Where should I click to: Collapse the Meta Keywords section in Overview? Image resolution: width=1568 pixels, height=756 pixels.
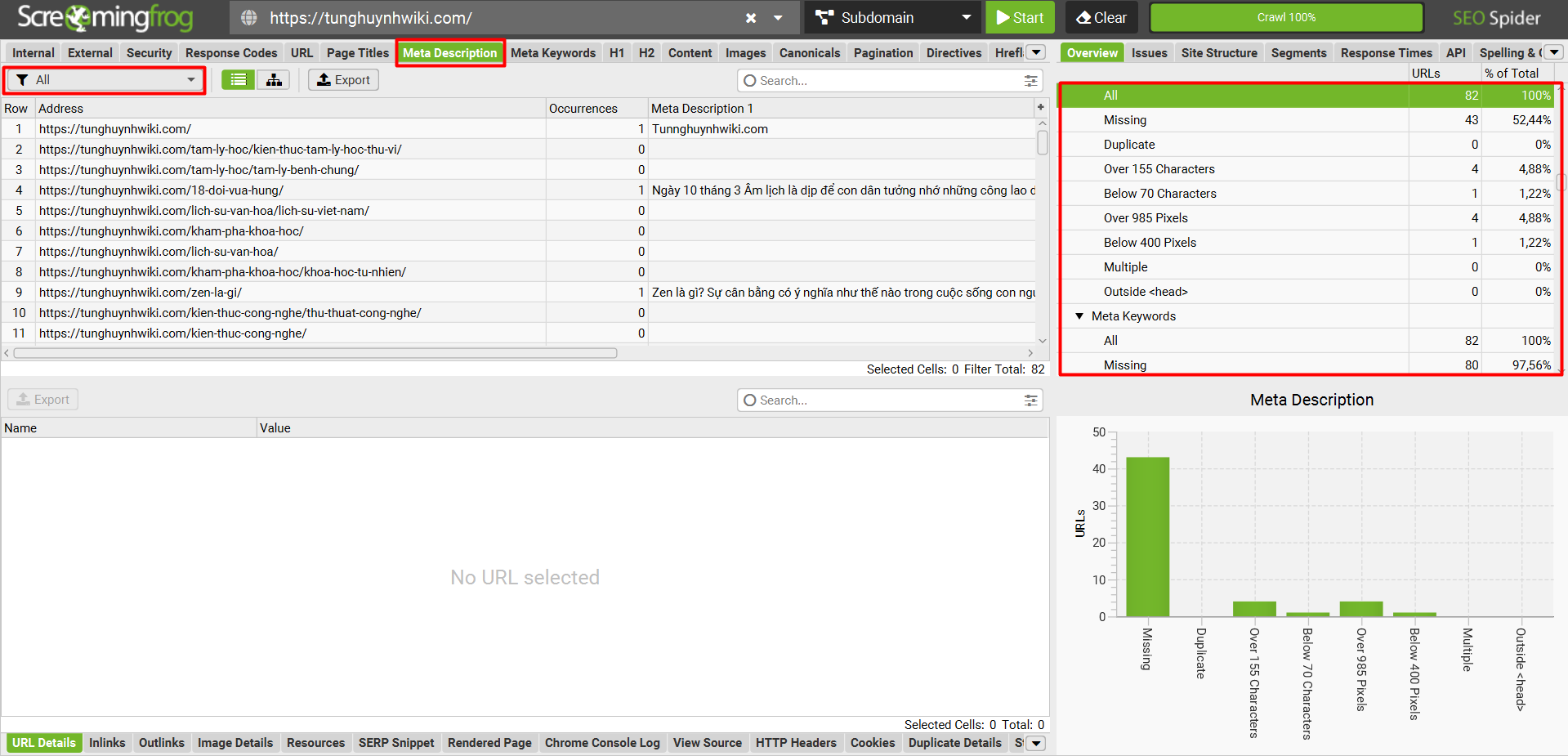(1079, 315)
